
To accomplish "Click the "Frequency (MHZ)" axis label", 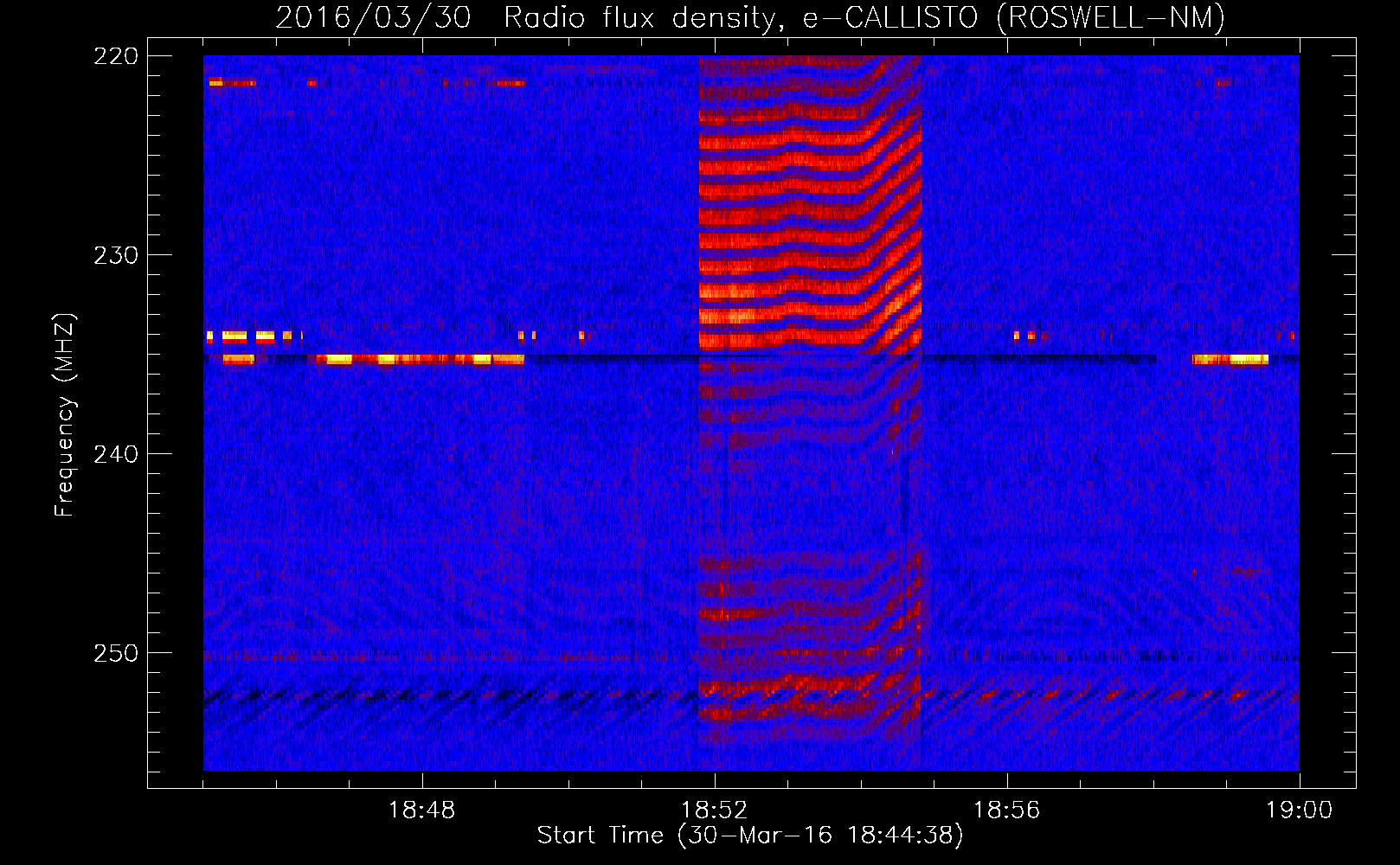I will click(x=65, y=414).
